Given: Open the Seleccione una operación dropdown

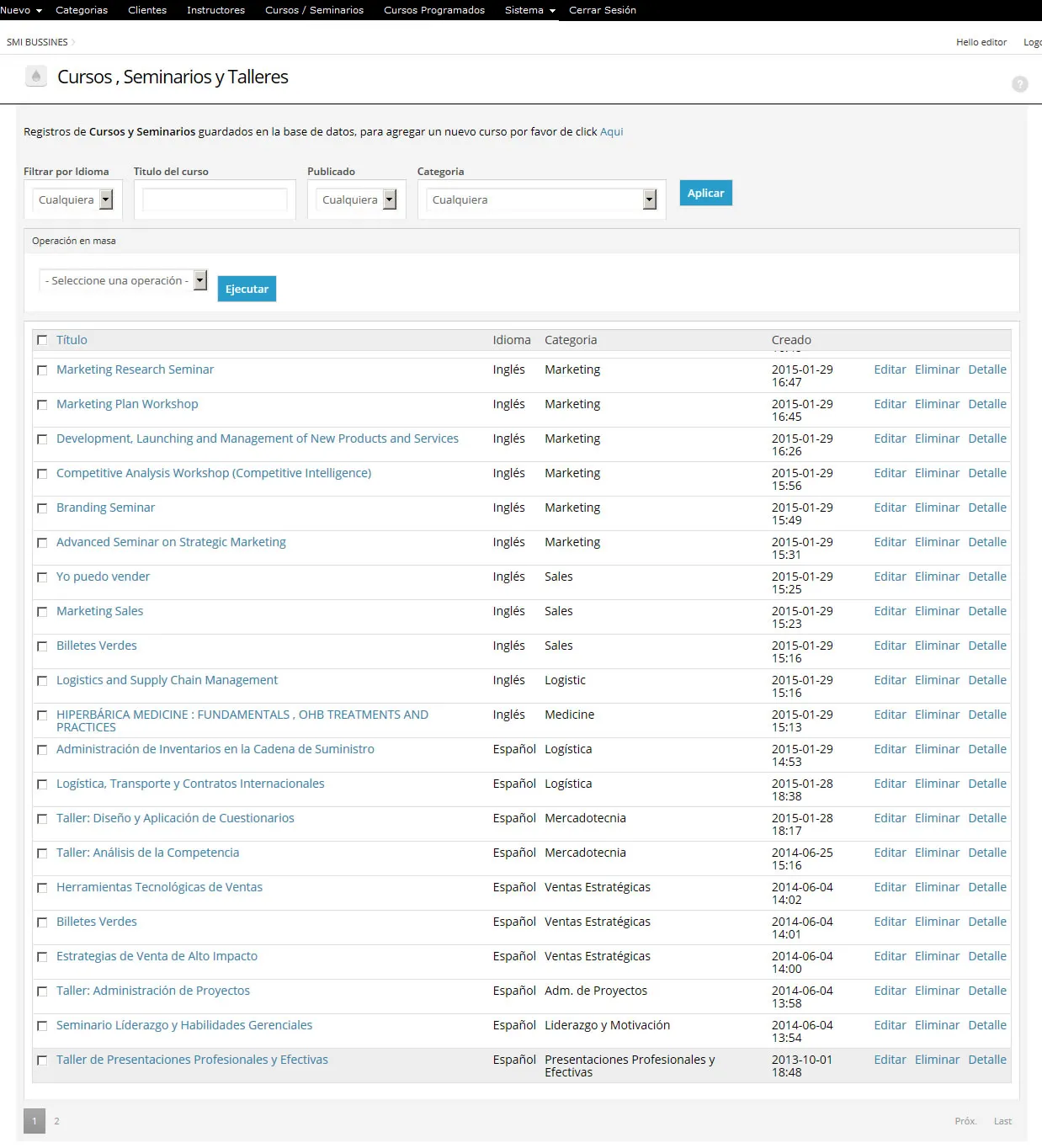Looking at the screenshot, I should click(123, 280).
